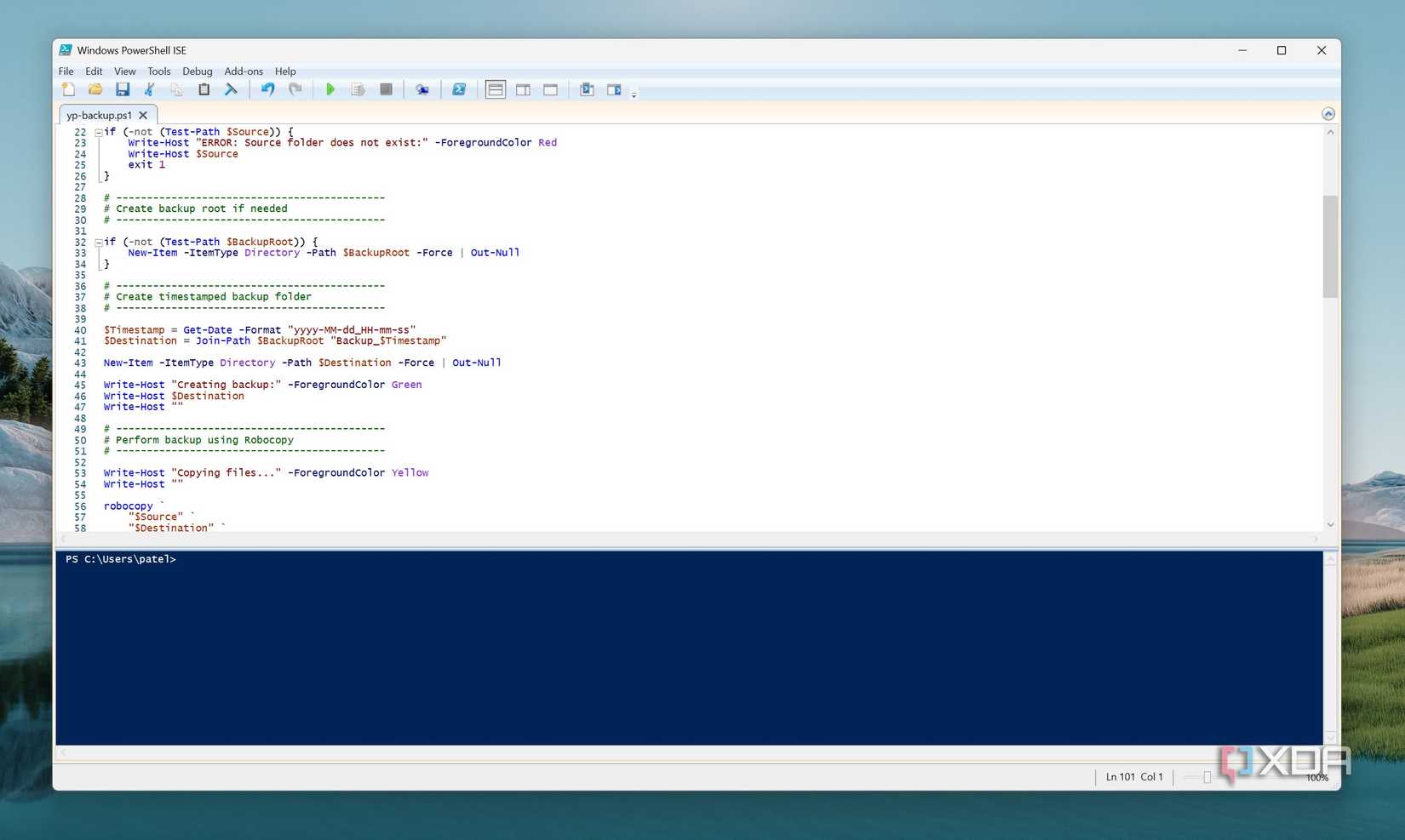The width and height of the screenshot is (1405, 840).
Task: Click the script pane scroll up arrow
Action: click(x=1330, y=133)
